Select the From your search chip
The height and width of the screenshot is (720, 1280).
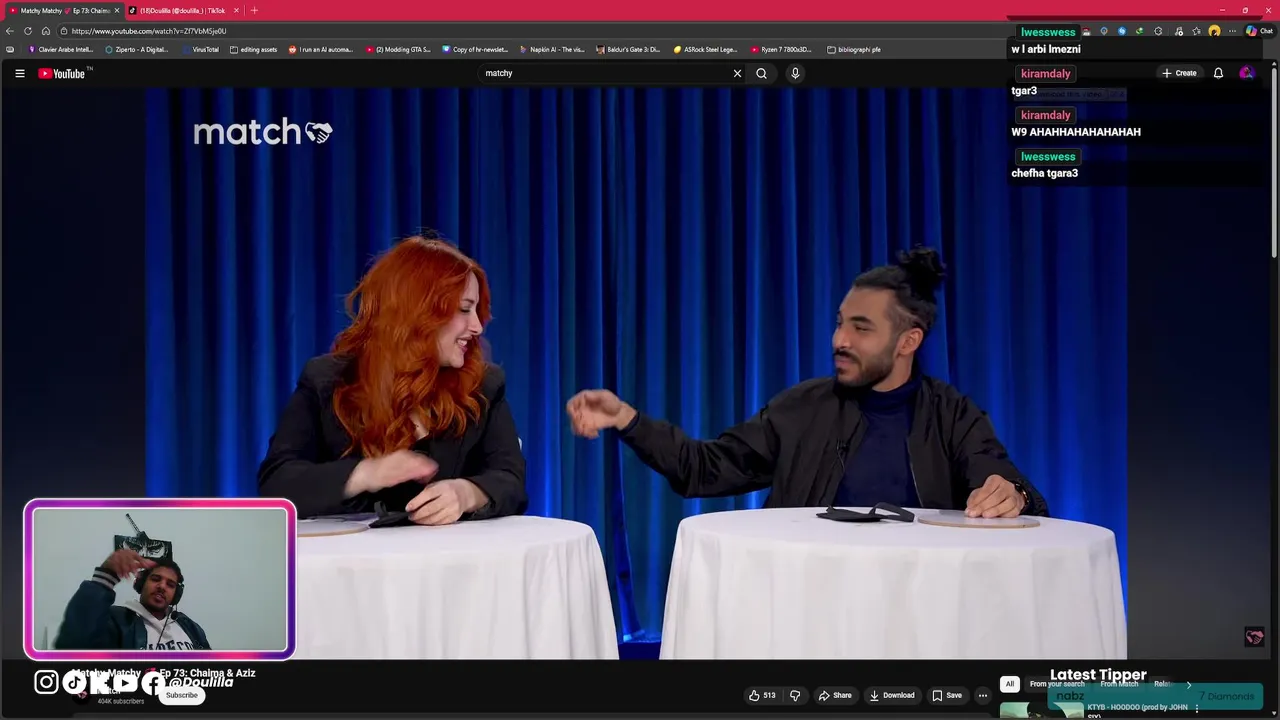click(x=1057, y=684)
